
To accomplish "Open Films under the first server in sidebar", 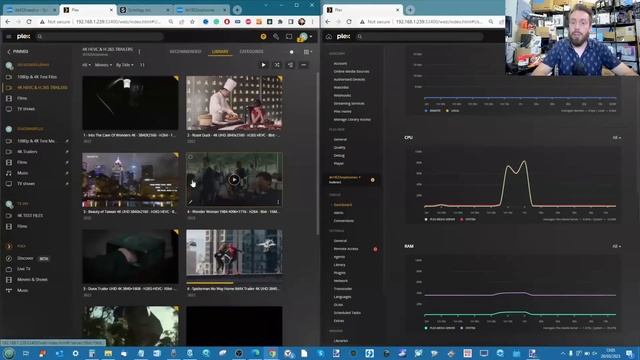I will (x=22, y=98).
